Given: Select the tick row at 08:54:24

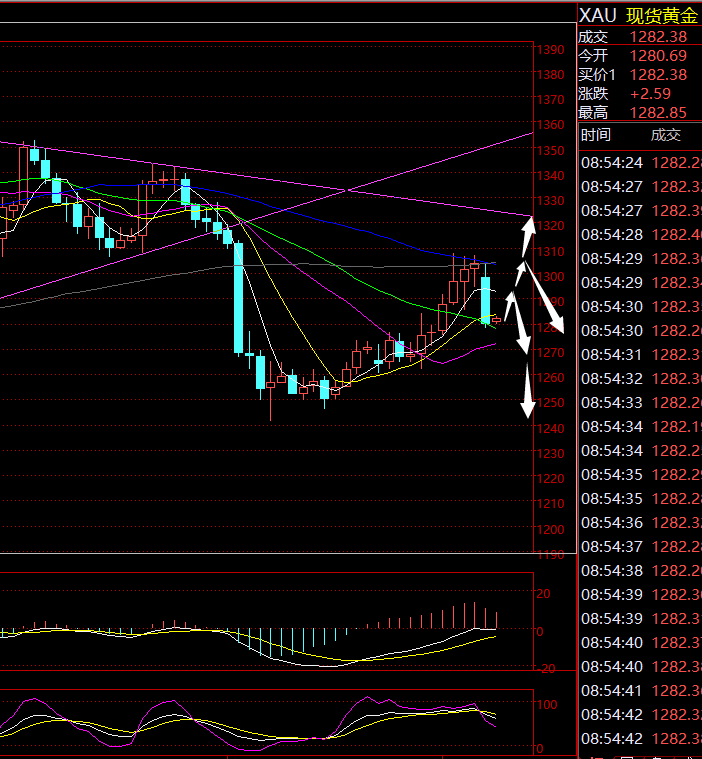Looking at the screenshot, I should 640,162.
